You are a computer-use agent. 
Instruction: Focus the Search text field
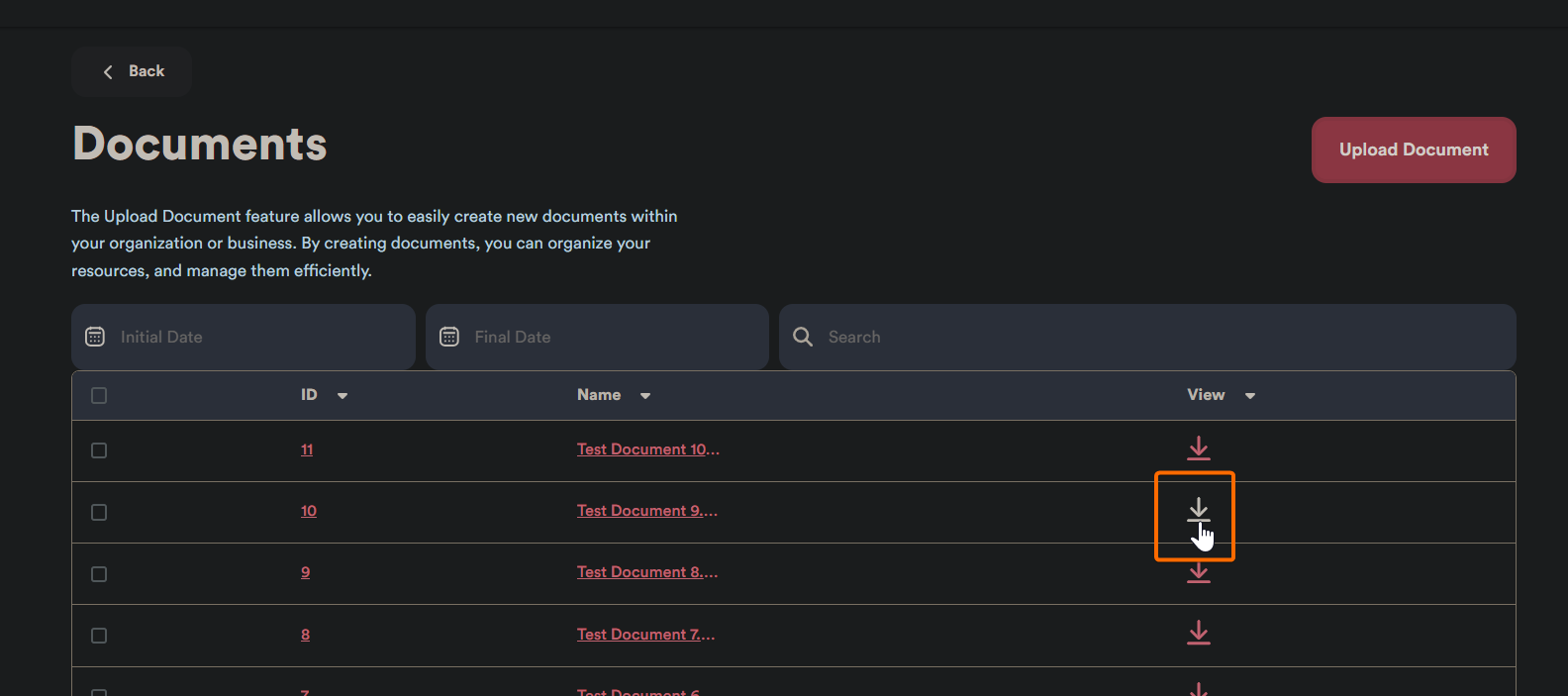pos(1158,337)
